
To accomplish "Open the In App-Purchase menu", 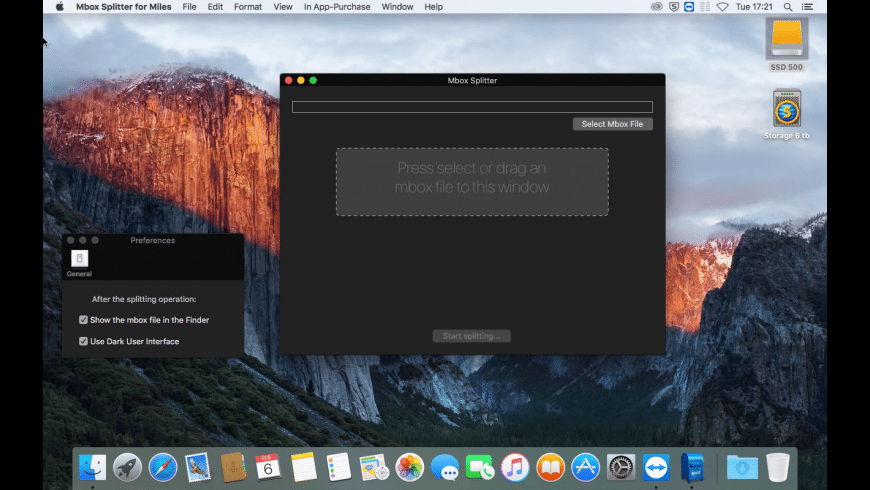I will point(337,7).
